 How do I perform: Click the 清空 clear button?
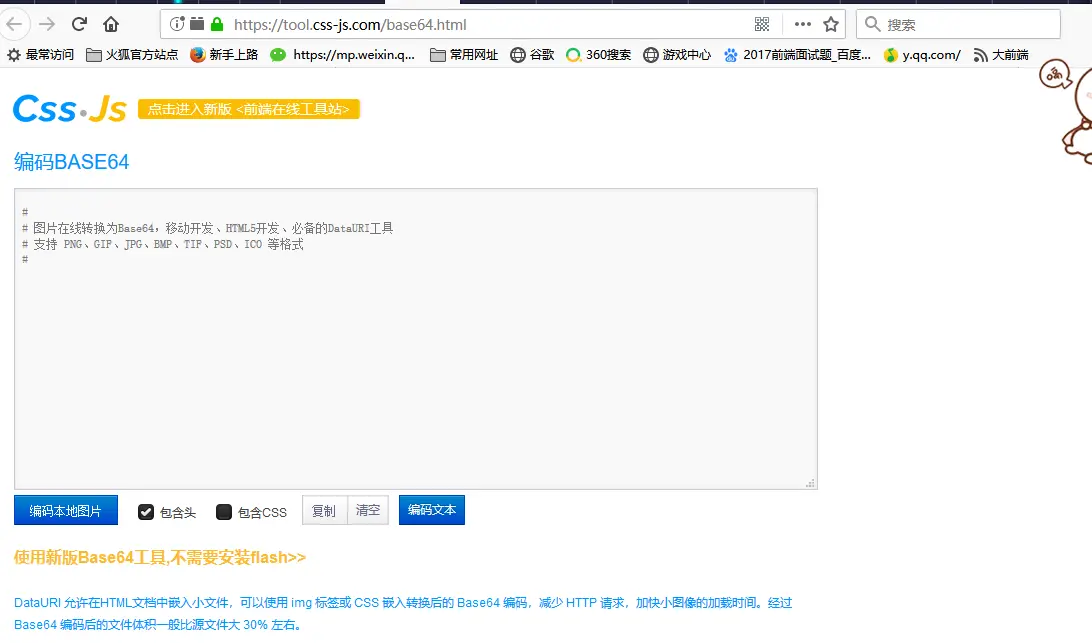(368, 511)
